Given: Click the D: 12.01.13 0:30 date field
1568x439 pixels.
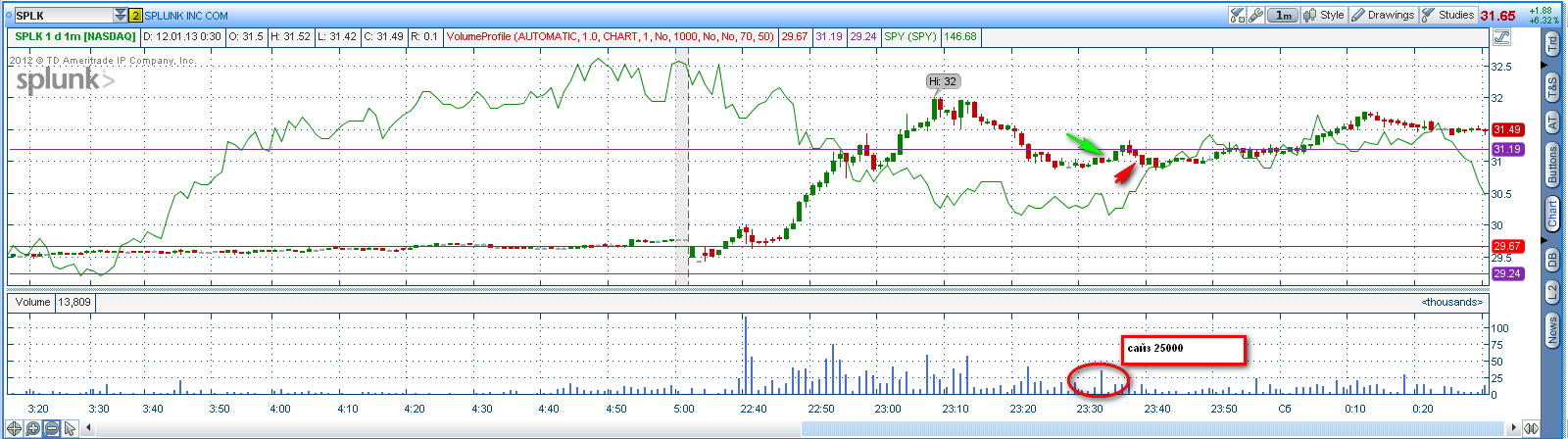Looking at the screenshot, I should 182,37.
